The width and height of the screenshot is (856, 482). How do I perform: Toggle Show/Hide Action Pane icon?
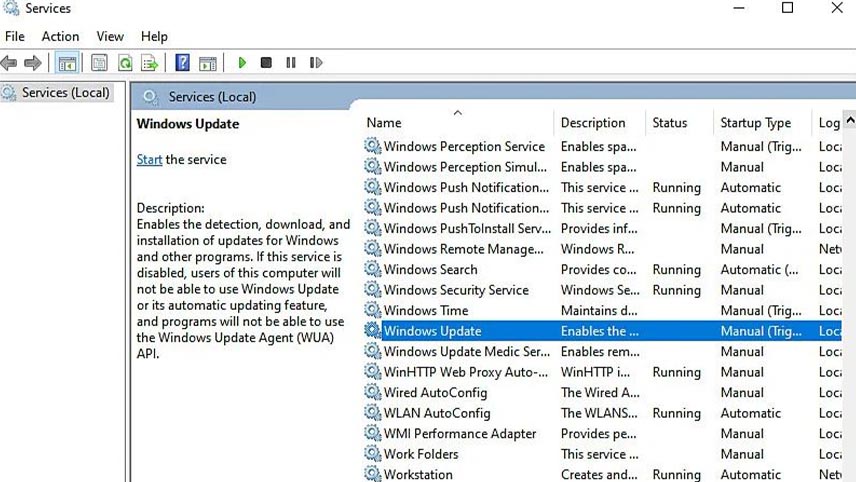pyautogui.click(x=207, y=63)
